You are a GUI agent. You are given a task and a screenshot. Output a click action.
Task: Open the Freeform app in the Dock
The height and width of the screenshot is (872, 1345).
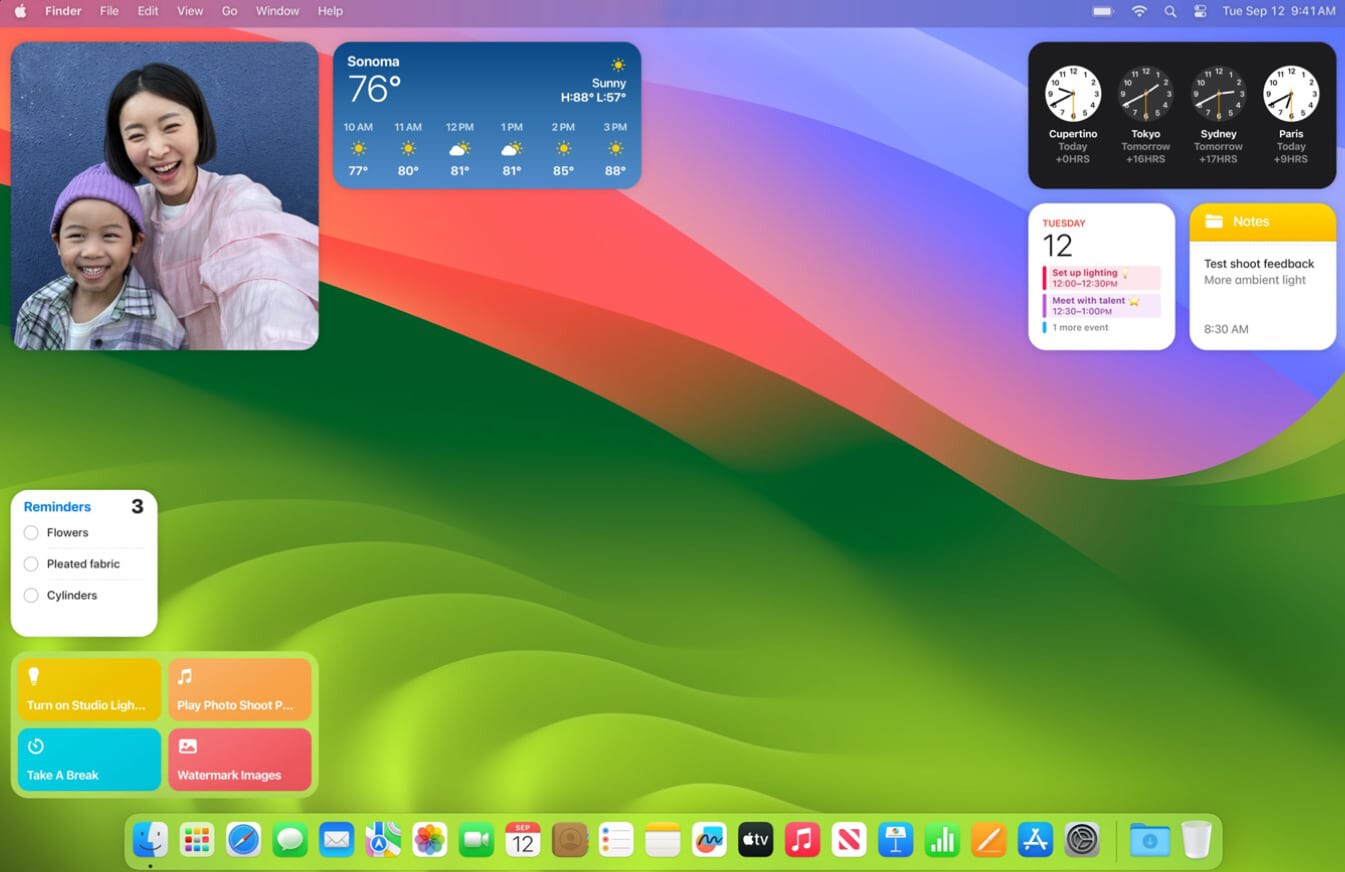[x=709, y=840]
